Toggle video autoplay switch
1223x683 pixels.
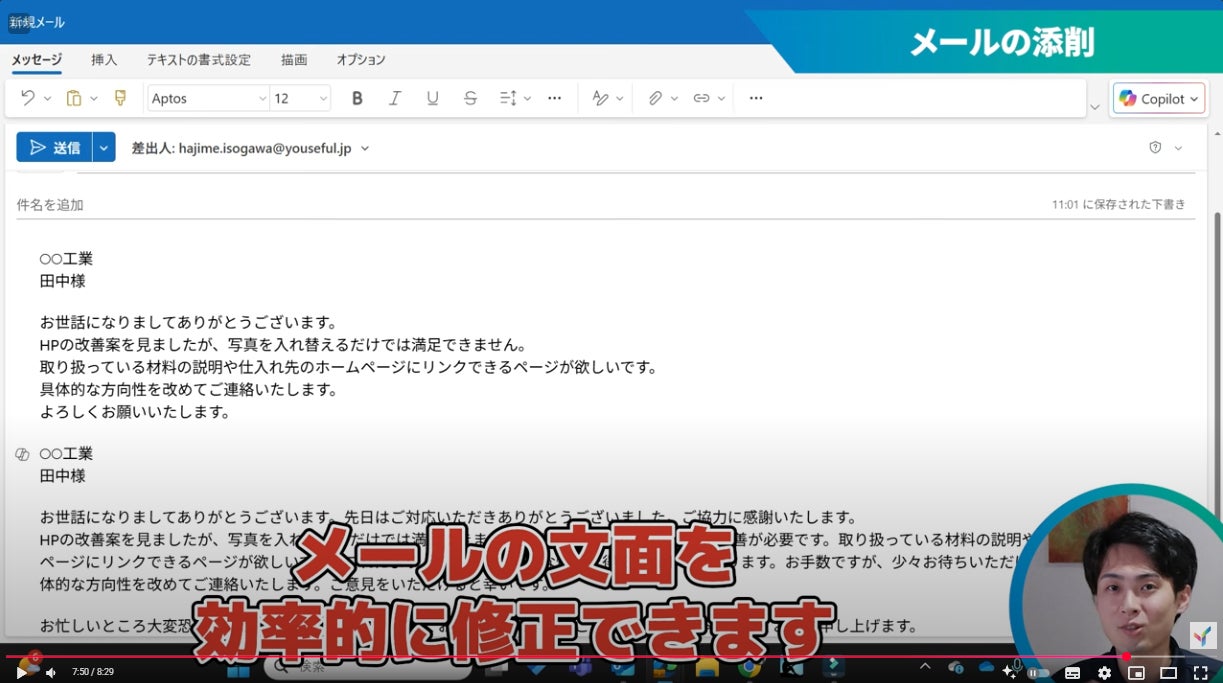pyautogui.click(x=1038, y=673)
